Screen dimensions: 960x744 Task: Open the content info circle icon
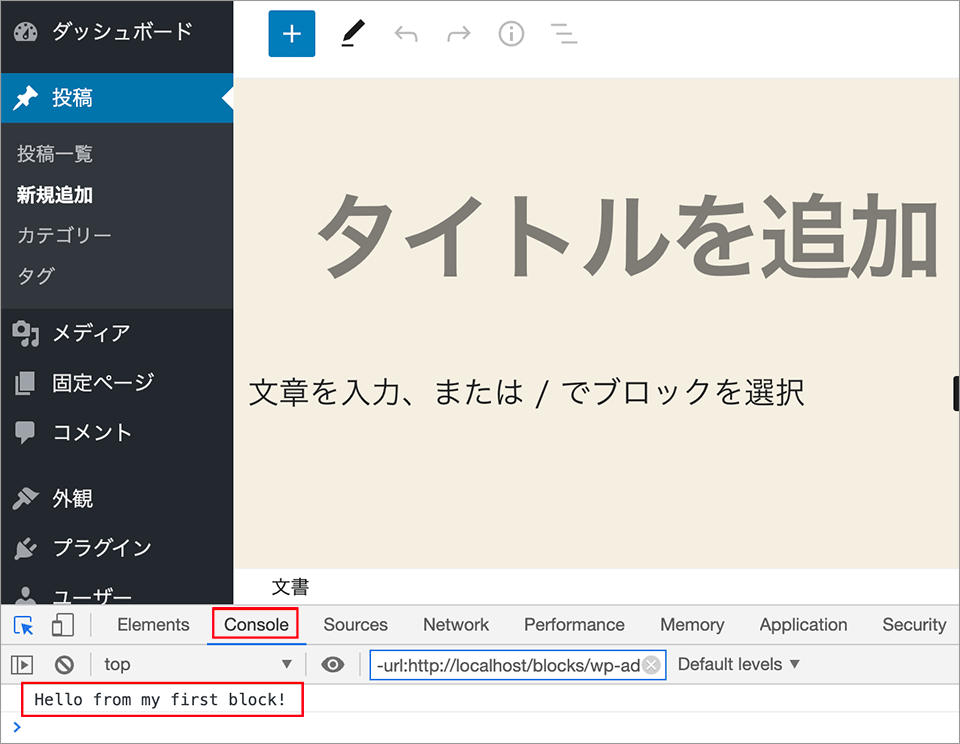[x=511, y=34]
